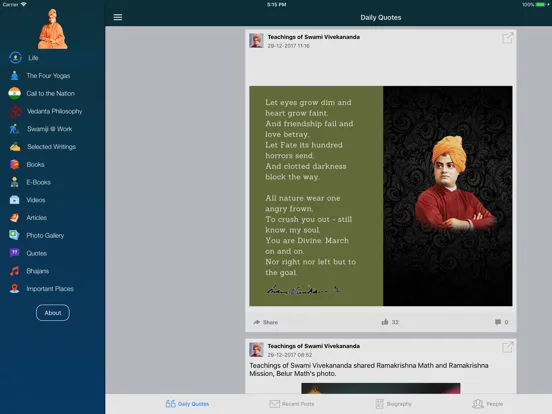Click The Four Yogas meditation icon
Screen dimensions: 552x414
pos(14,76)
